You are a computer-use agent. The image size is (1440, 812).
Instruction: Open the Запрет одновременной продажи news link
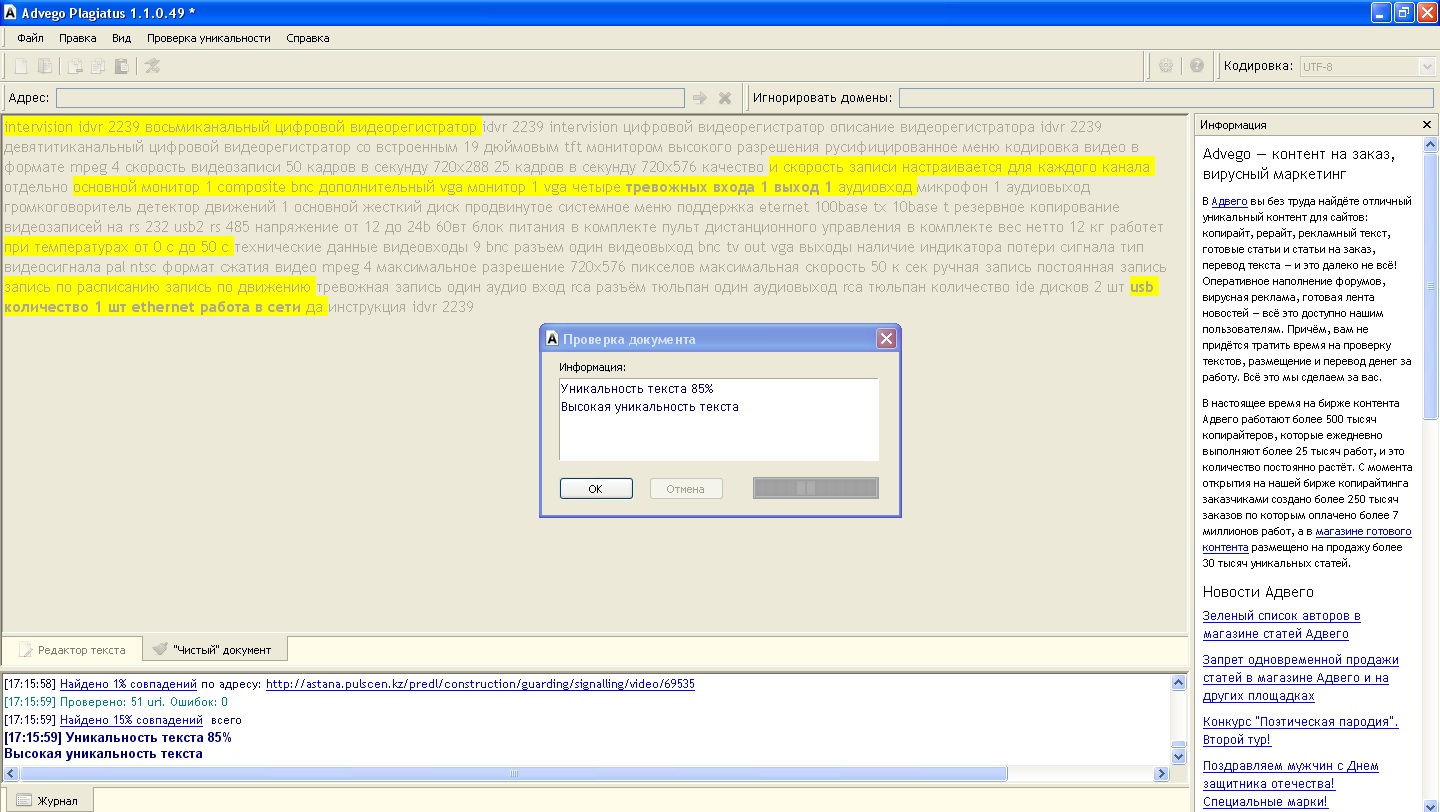[1300, 678]
